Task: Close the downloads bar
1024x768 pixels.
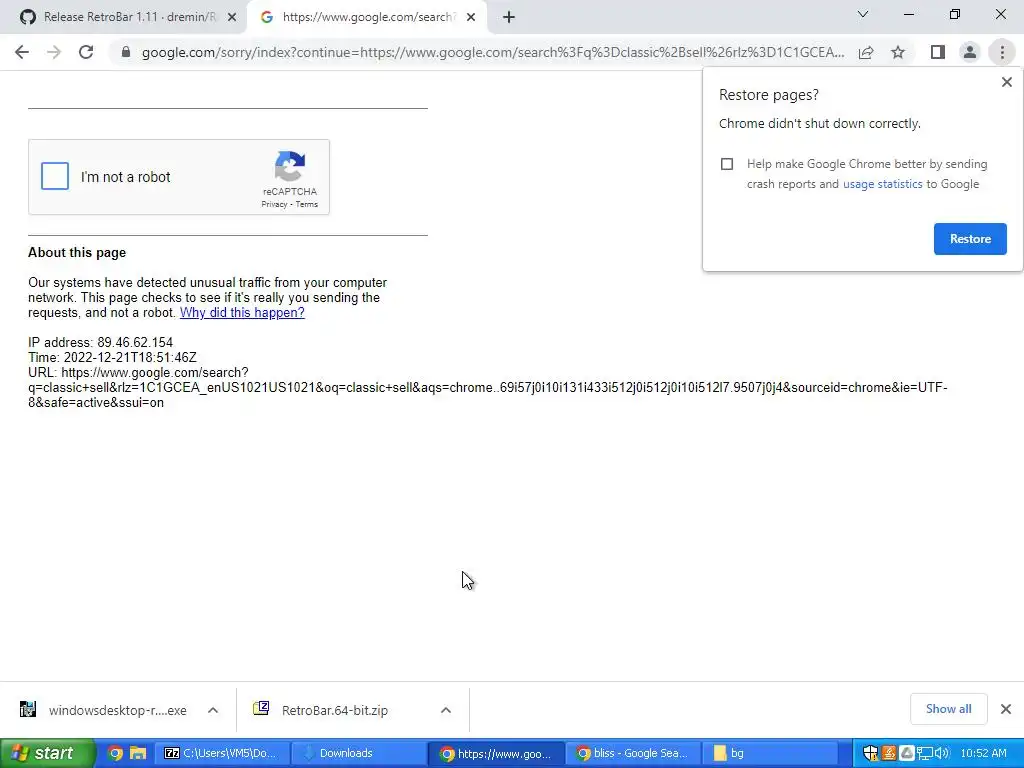Action: coord(1006,709)
